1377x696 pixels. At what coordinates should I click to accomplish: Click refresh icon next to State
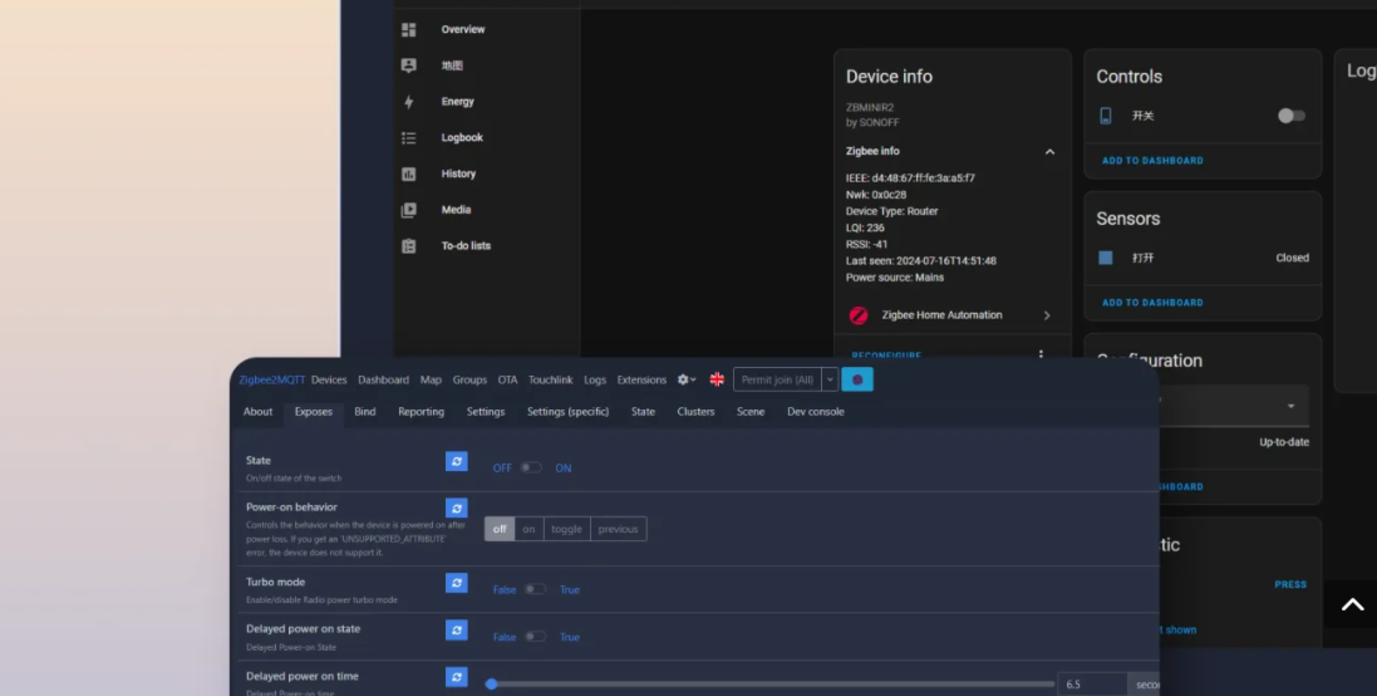click(x=457, y=461)
